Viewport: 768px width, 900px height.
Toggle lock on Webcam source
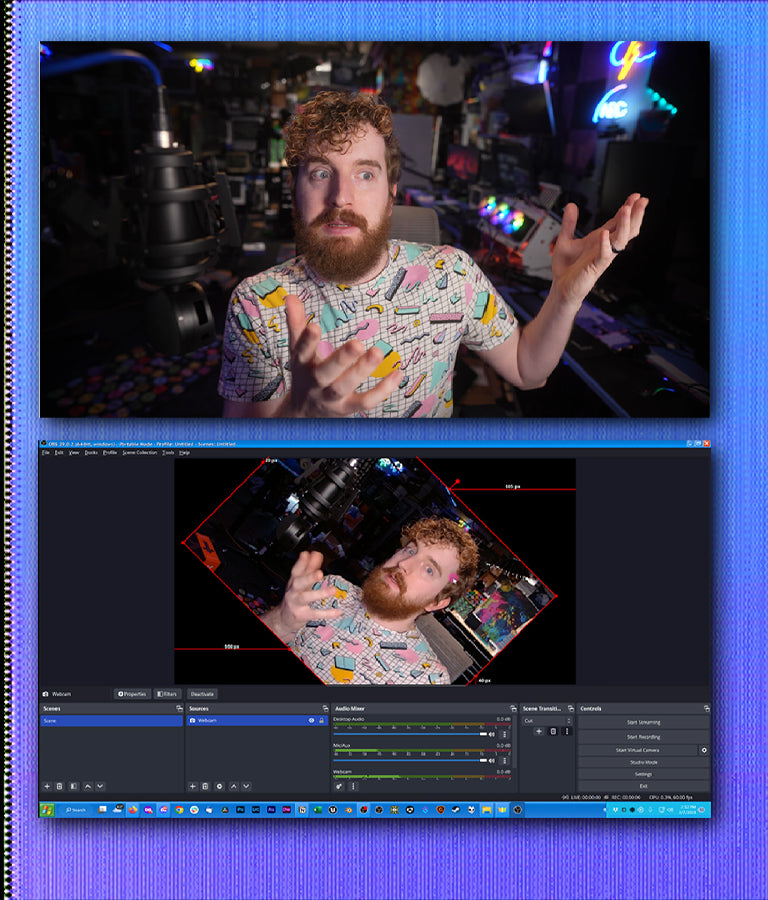(321, 720)
